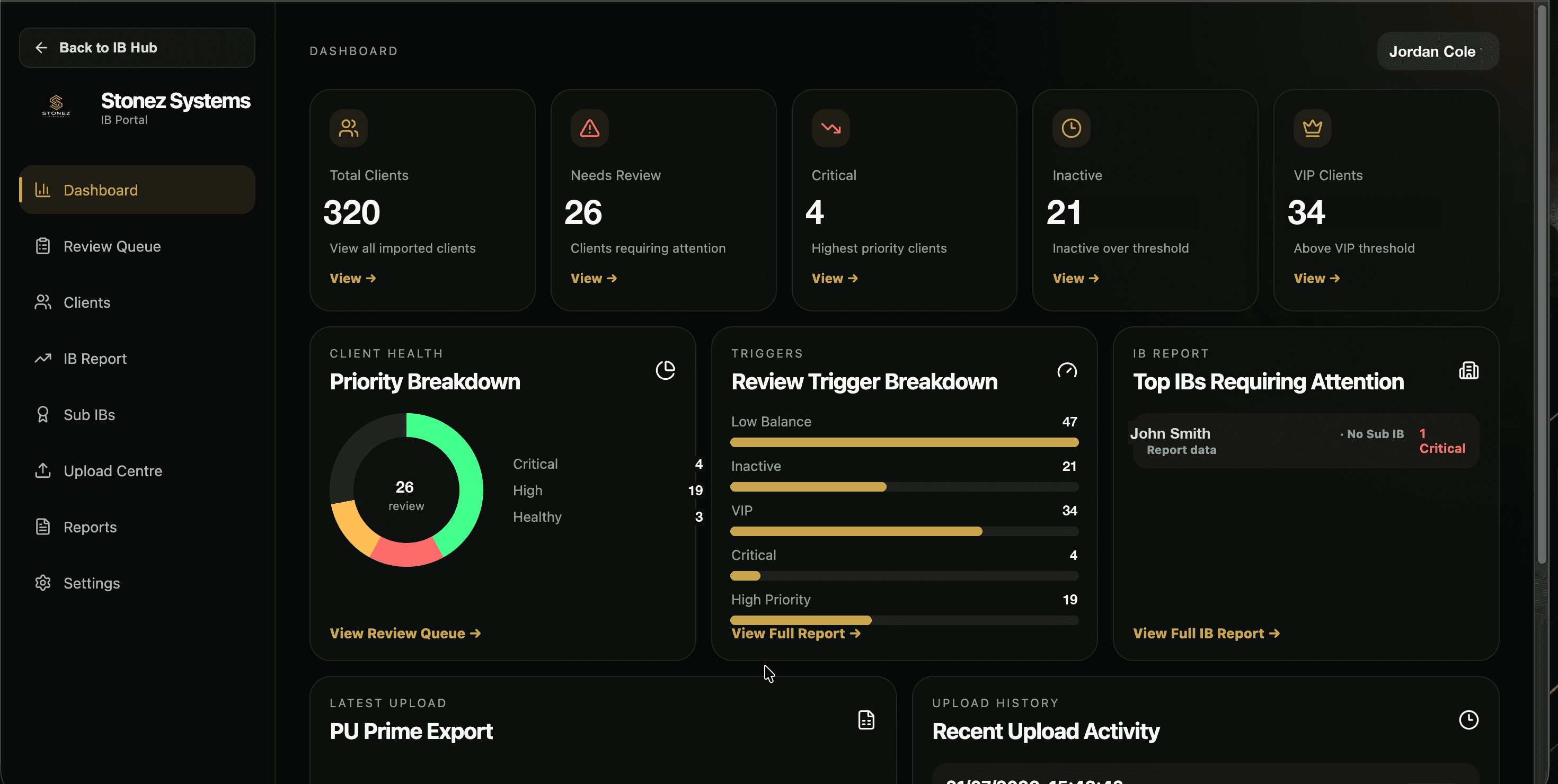This screenshot has width=1558, height=784.
Task: Click the page vertical scrollbar
Action: (x=1542, y=284)
